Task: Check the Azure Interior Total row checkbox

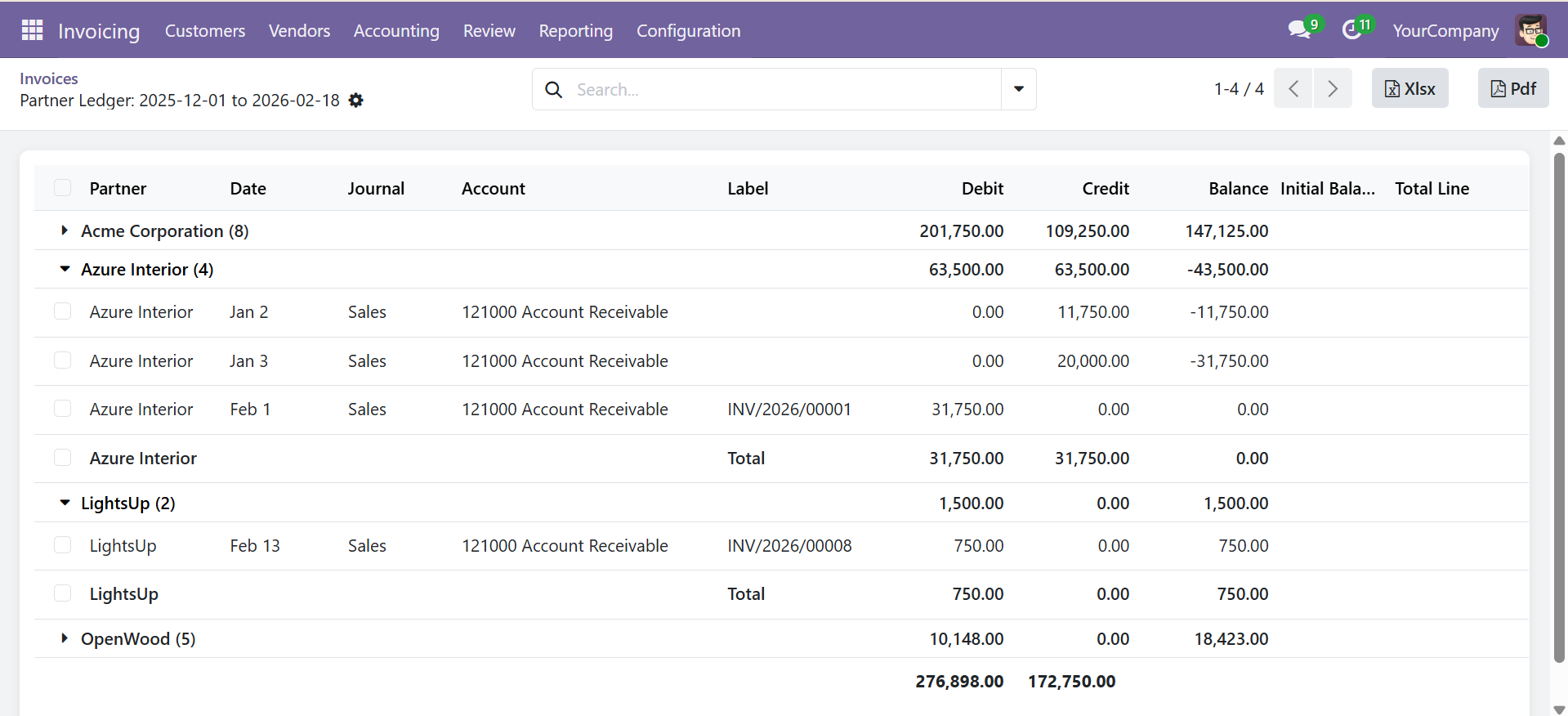Action: pos(62,458)
